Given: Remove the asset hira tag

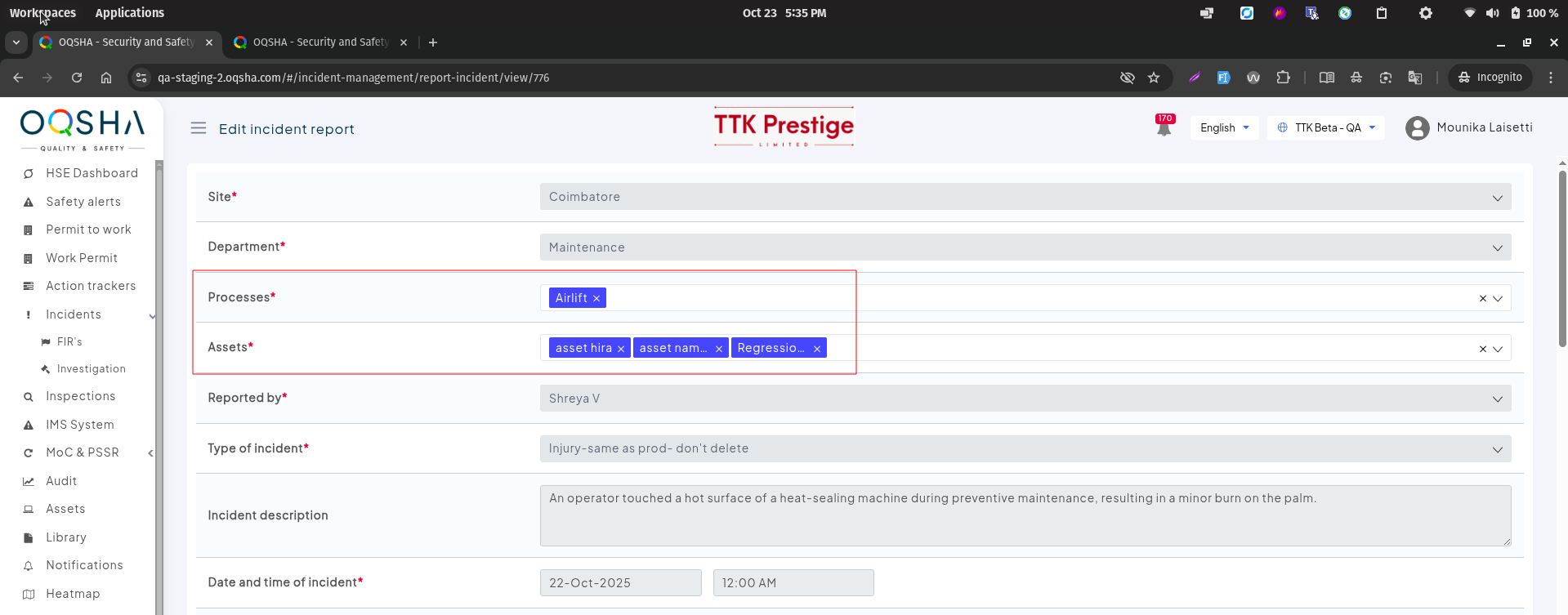Looking at the screenshot, I should [x=621, y=349].
